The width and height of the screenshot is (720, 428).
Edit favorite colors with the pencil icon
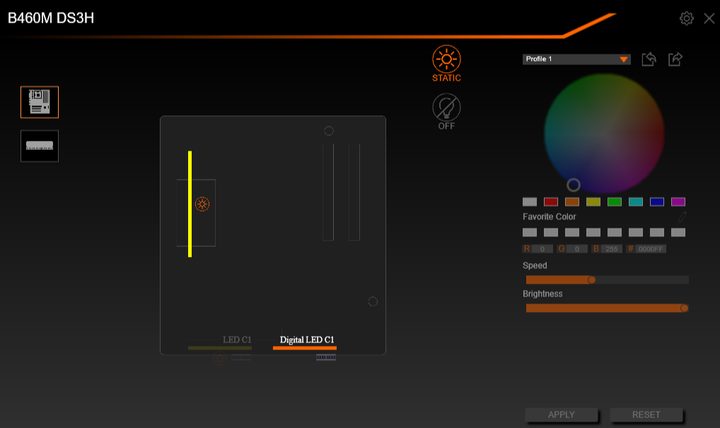(x=682, y=217)
